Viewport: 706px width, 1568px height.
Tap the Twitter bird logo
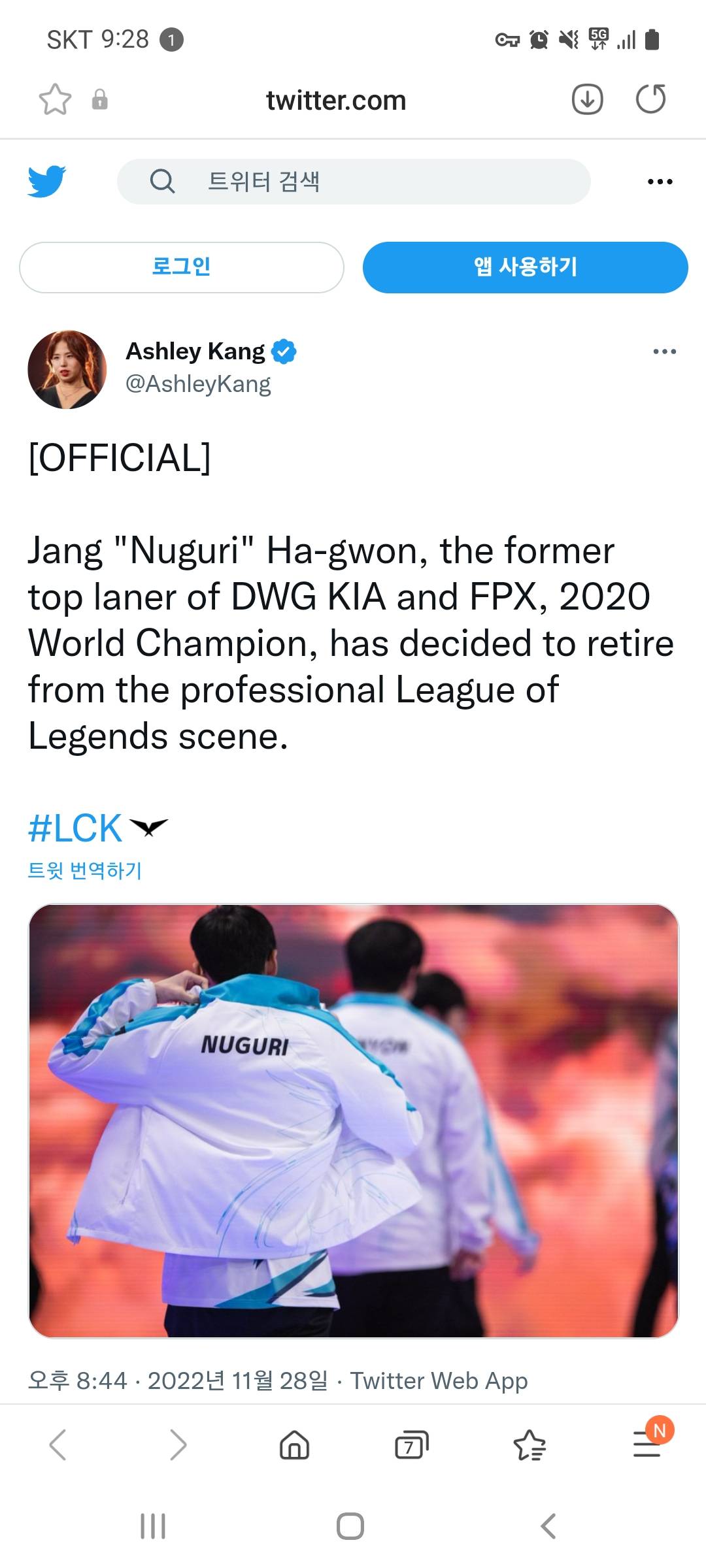pyautogui.click(x=47, y=181)
